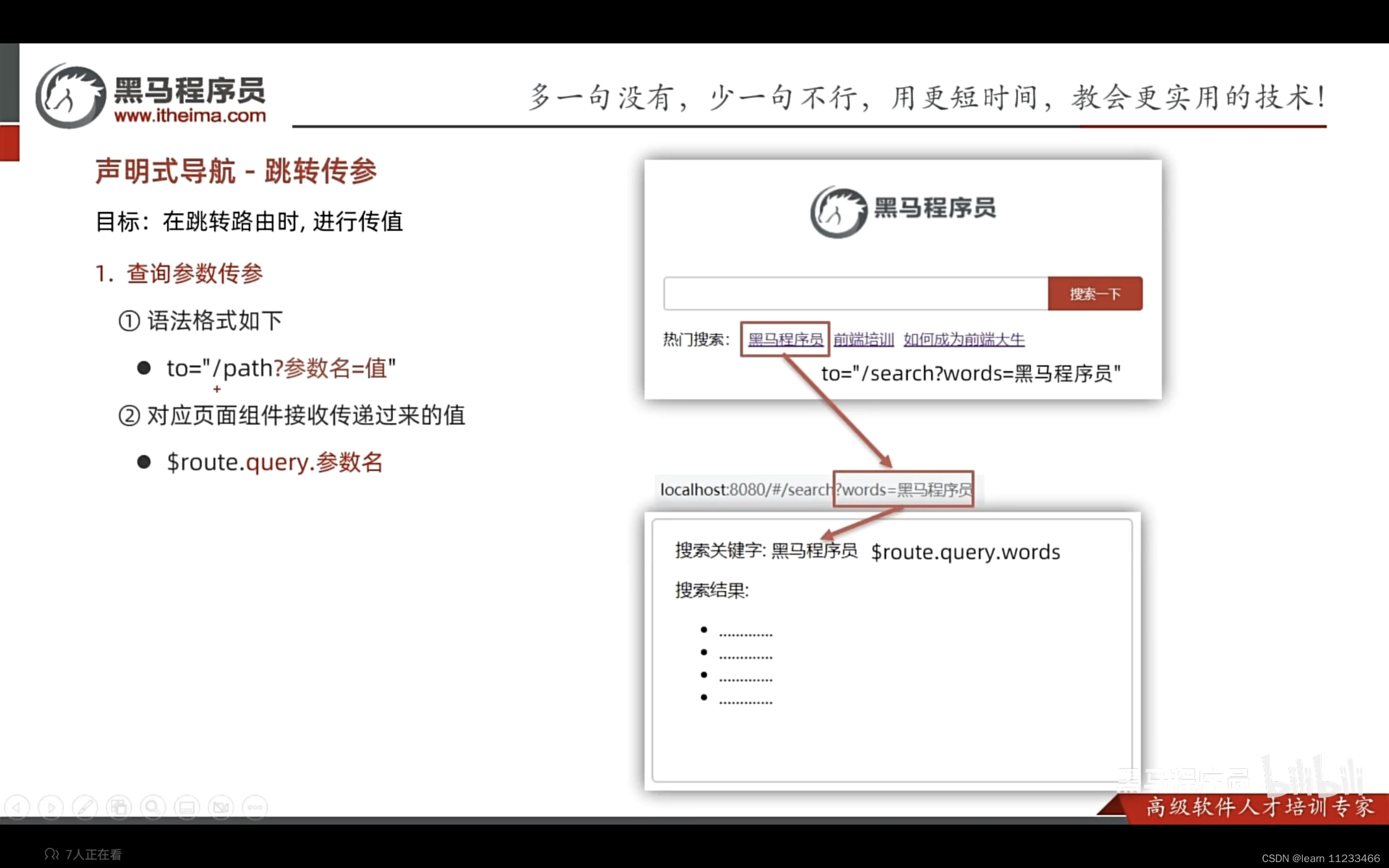Click the heading 声明式导航 - 跳转传参
Viewport: 1389px width, 868px height.
point(236,171)
